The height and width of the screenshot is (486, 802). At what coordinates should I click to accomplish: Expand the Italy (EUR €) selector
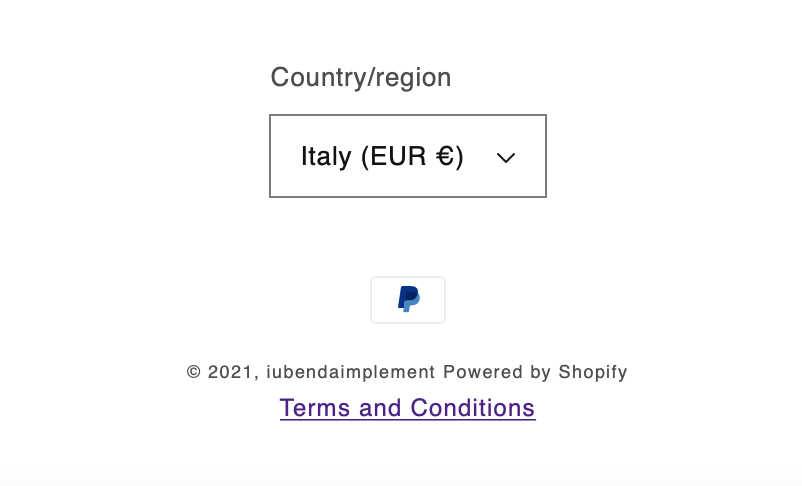[408, 156]
